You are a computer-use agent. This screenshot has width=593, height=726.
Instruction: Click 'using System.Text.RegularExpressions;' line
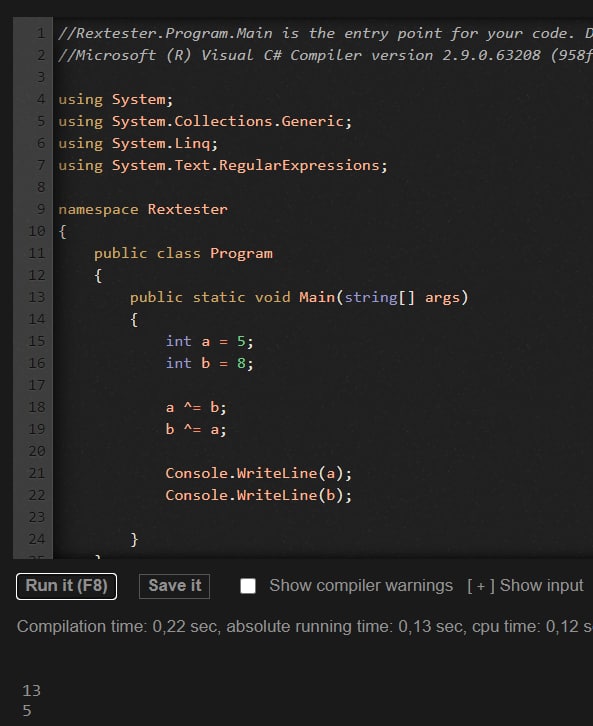(x=223, y=166)
